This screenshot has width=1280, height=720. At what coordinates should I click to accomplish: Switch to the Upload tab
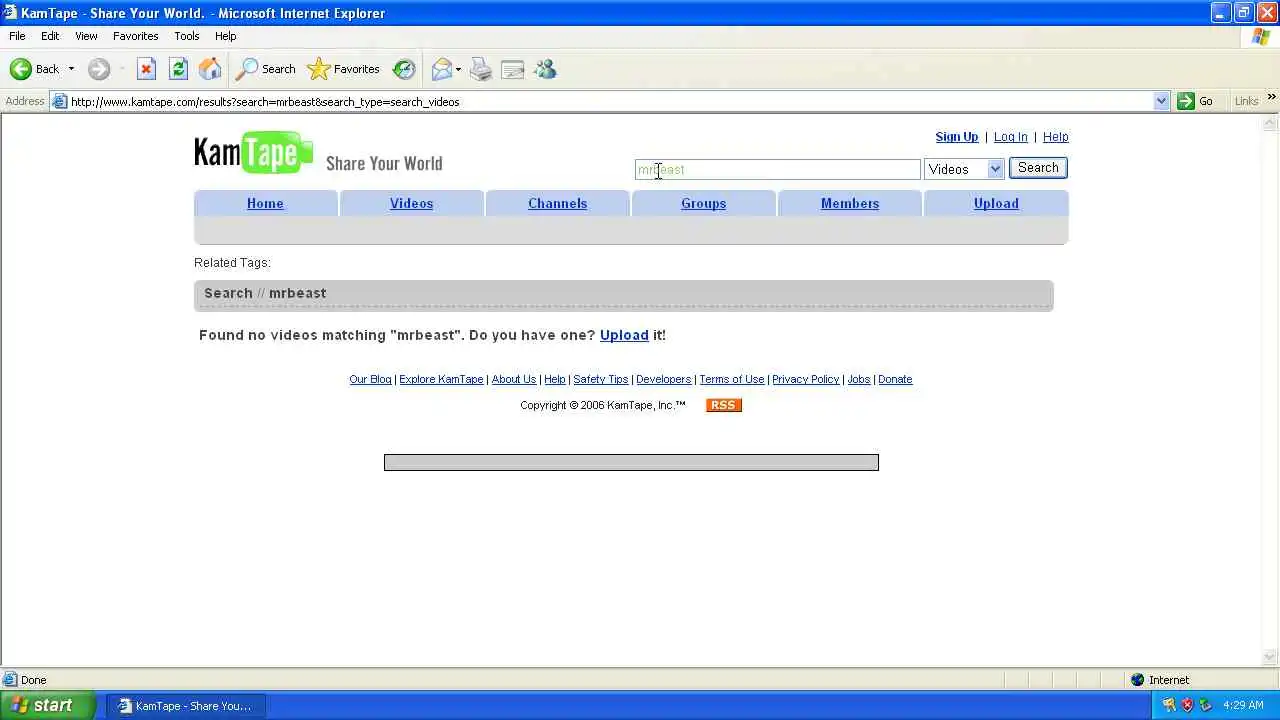pos(996,203)
